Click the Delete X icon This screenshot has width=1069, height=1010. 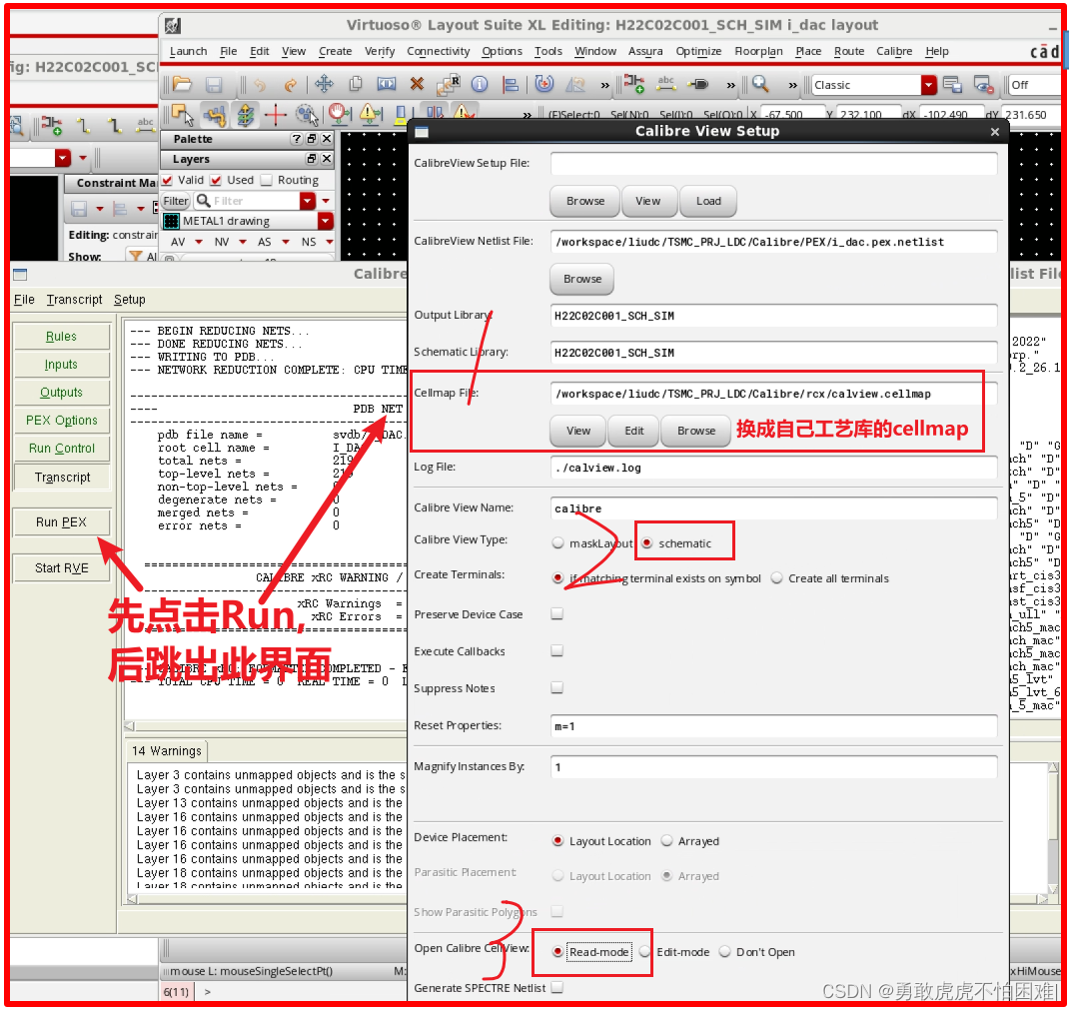pos(417,85)
